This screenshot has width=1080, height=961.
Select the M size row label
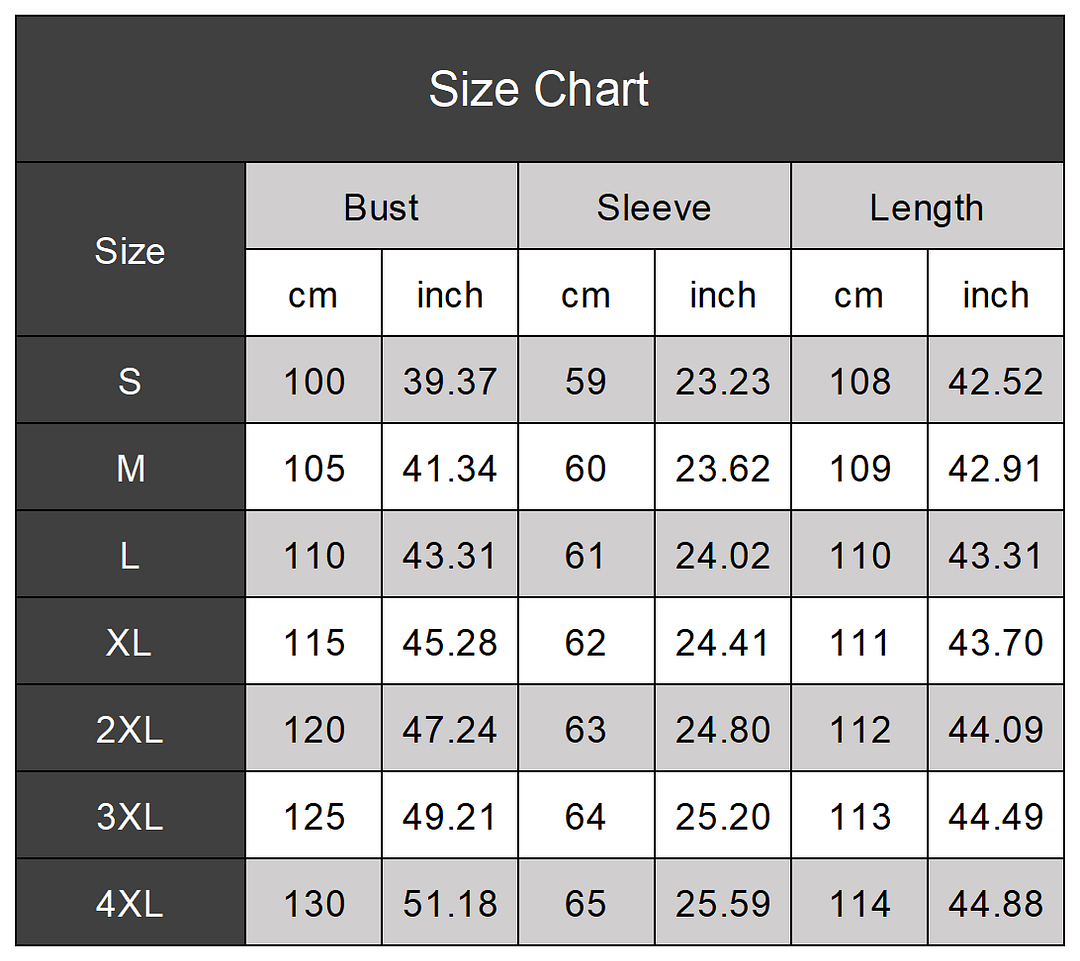(130, 468)
